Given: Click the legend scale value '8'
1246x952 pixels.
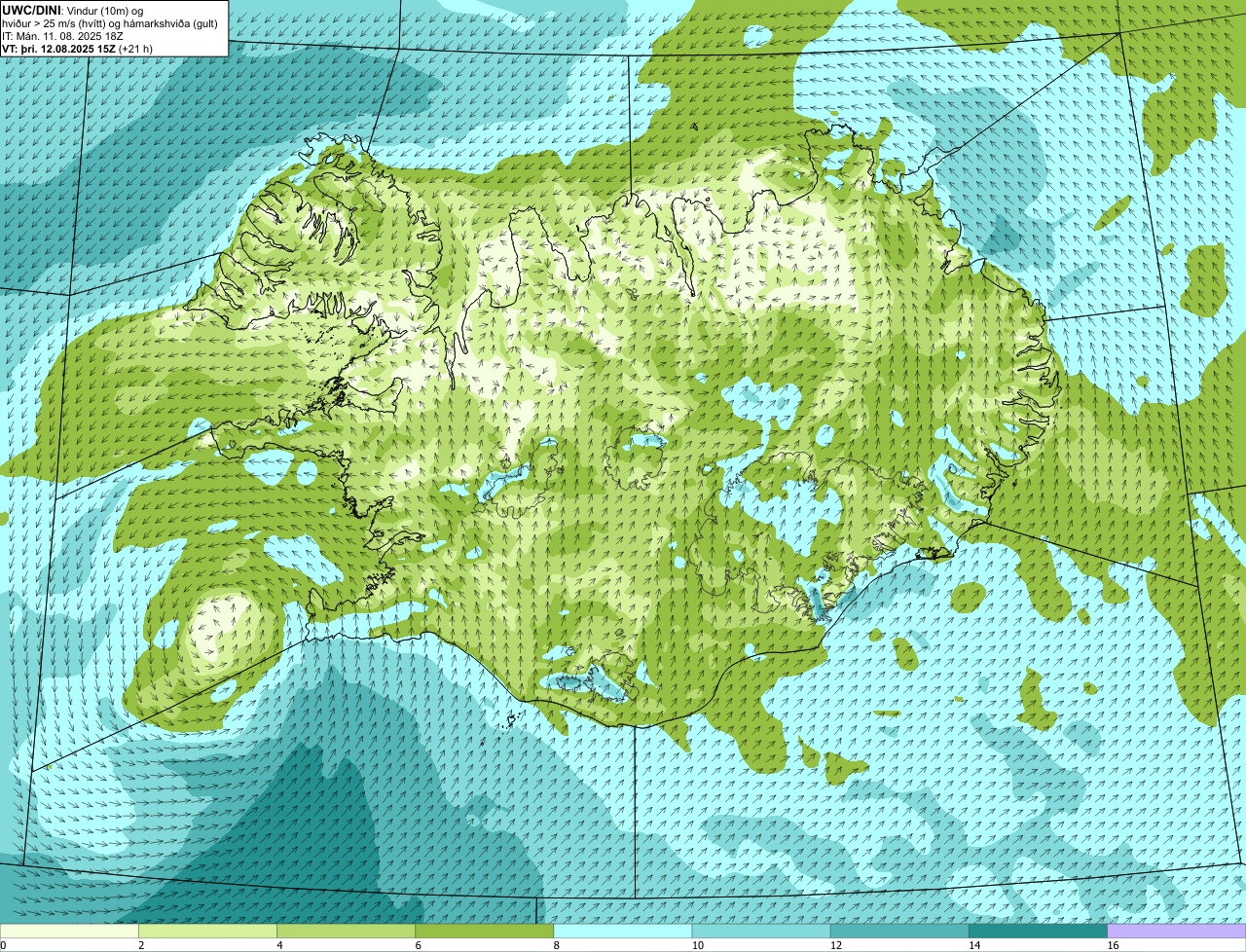Looking at the screenshot, I should coord(557,945).
